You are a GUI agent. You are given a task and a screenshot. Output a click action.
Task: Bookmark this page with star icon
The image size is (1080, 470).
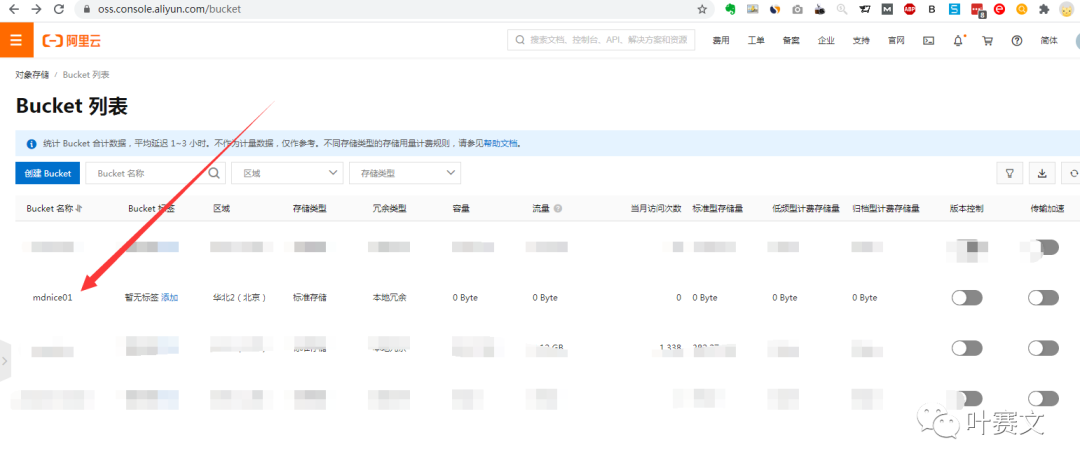click(702, 10)
